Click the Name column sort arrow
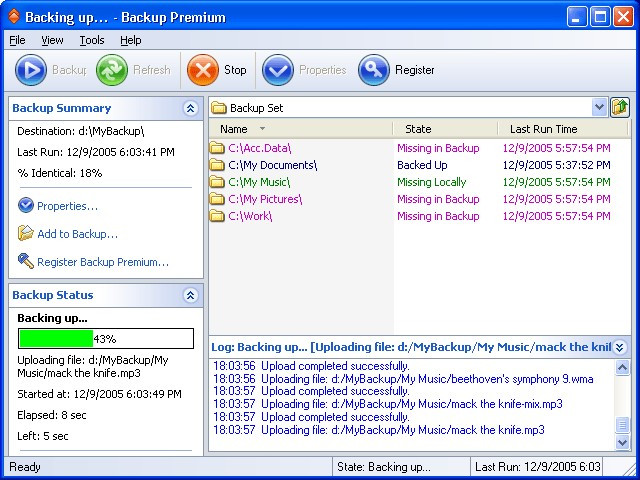 (x=262, y=129)
